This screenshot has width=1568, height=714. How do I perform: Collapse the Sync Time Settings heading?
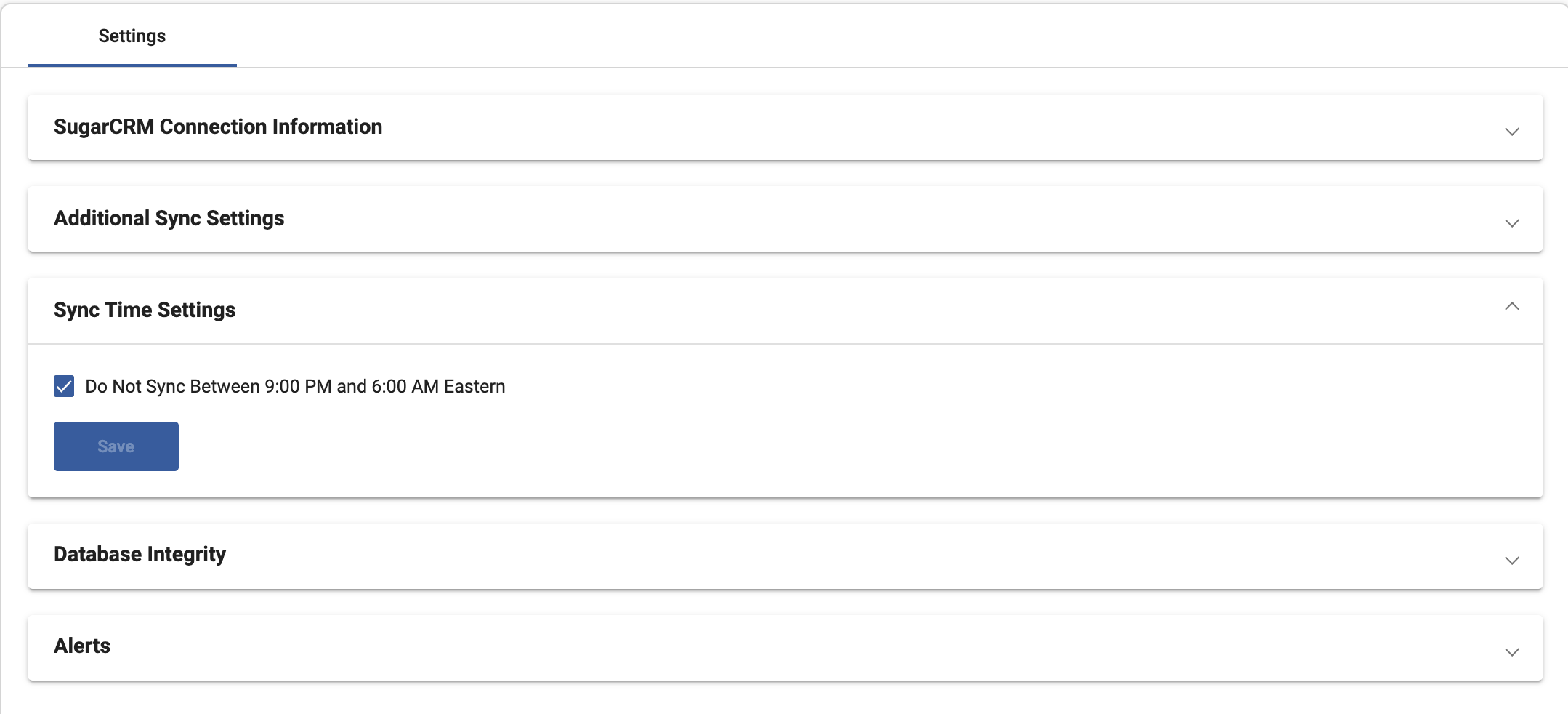pos(144,310)
